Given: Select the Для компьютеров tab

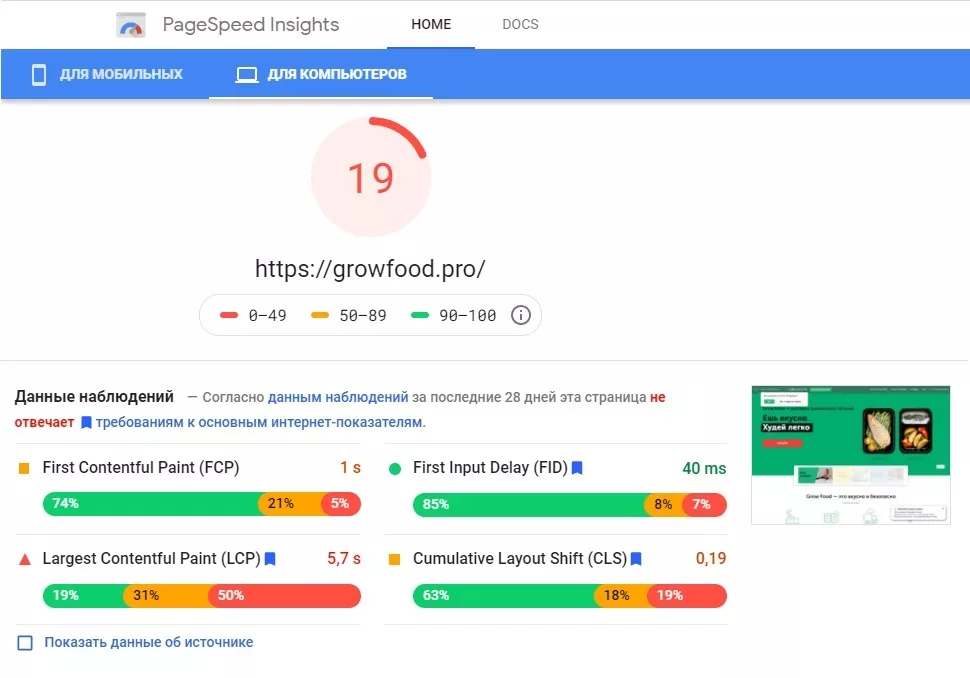Looking at the screenshot, I should coord(321,74).
